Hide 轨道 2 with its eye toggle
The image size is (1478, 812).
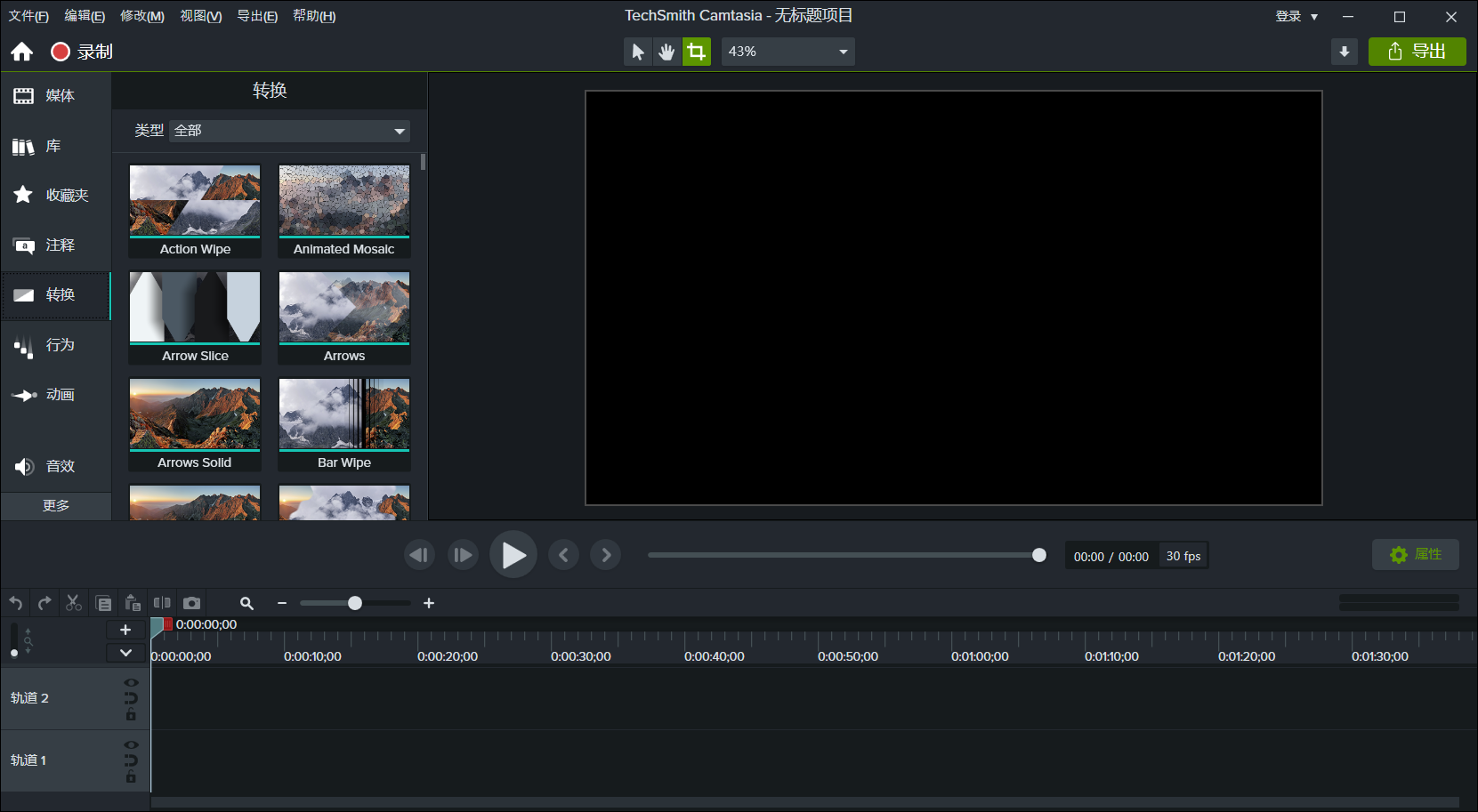point(132,682)
